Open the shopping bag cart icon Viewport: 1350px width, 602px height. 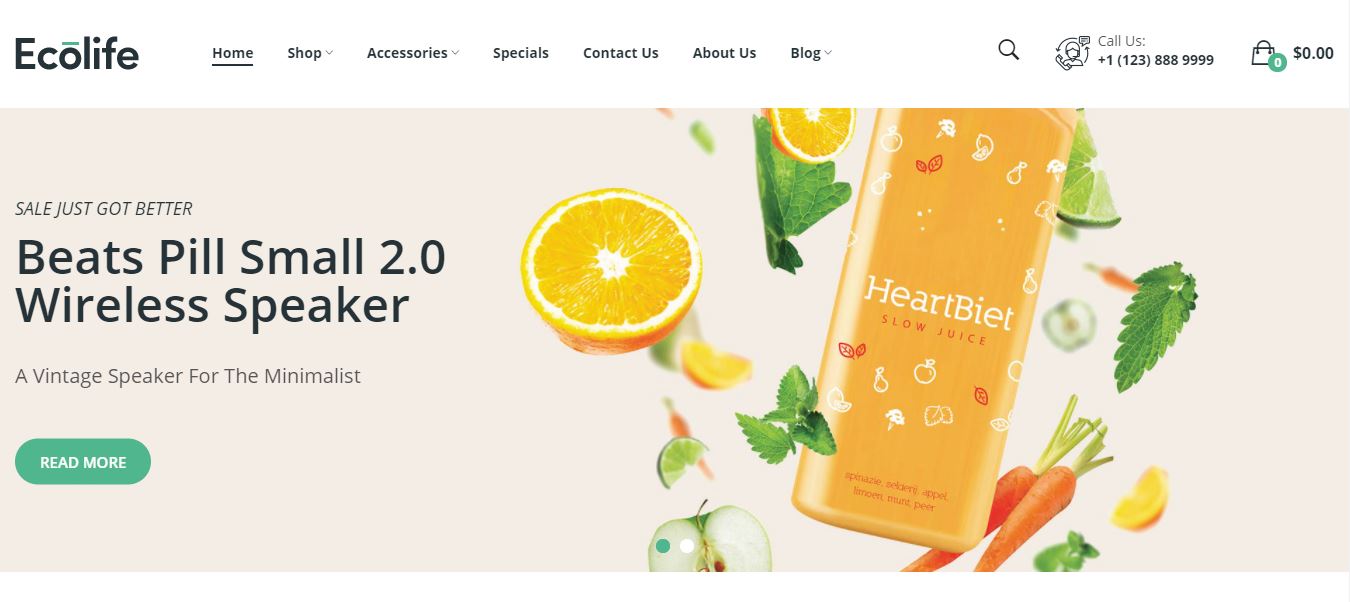coord(1264,53)
